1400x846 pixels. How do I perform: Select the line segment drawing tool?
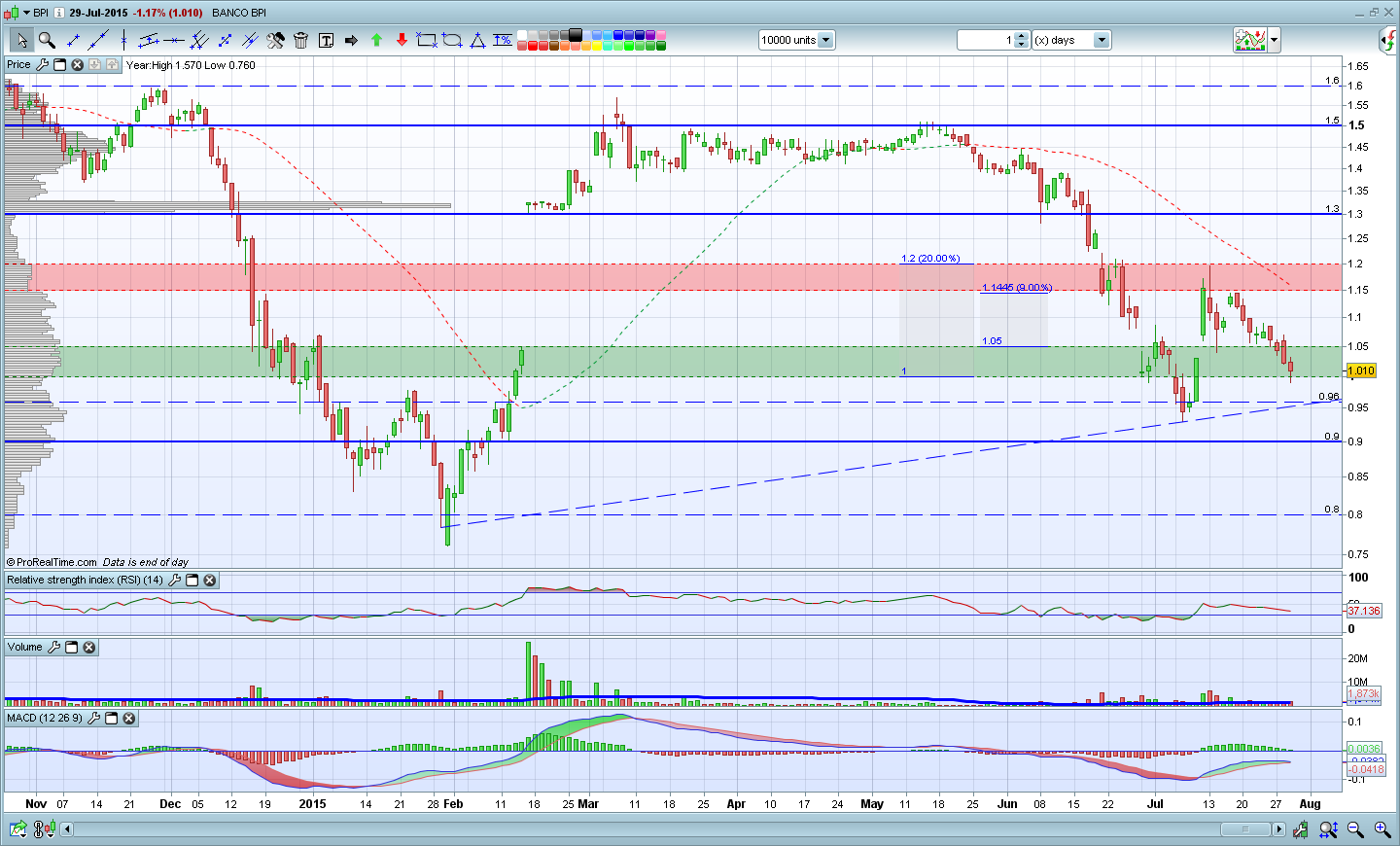[73, 40]
